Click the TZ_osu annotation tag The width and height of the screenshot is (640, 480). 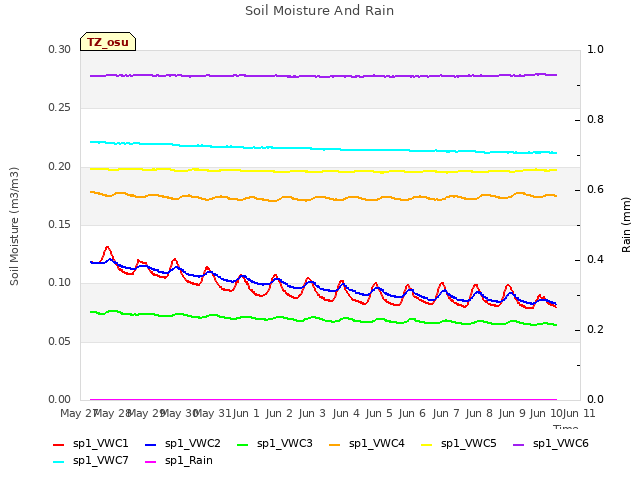[x=108, y=42]
